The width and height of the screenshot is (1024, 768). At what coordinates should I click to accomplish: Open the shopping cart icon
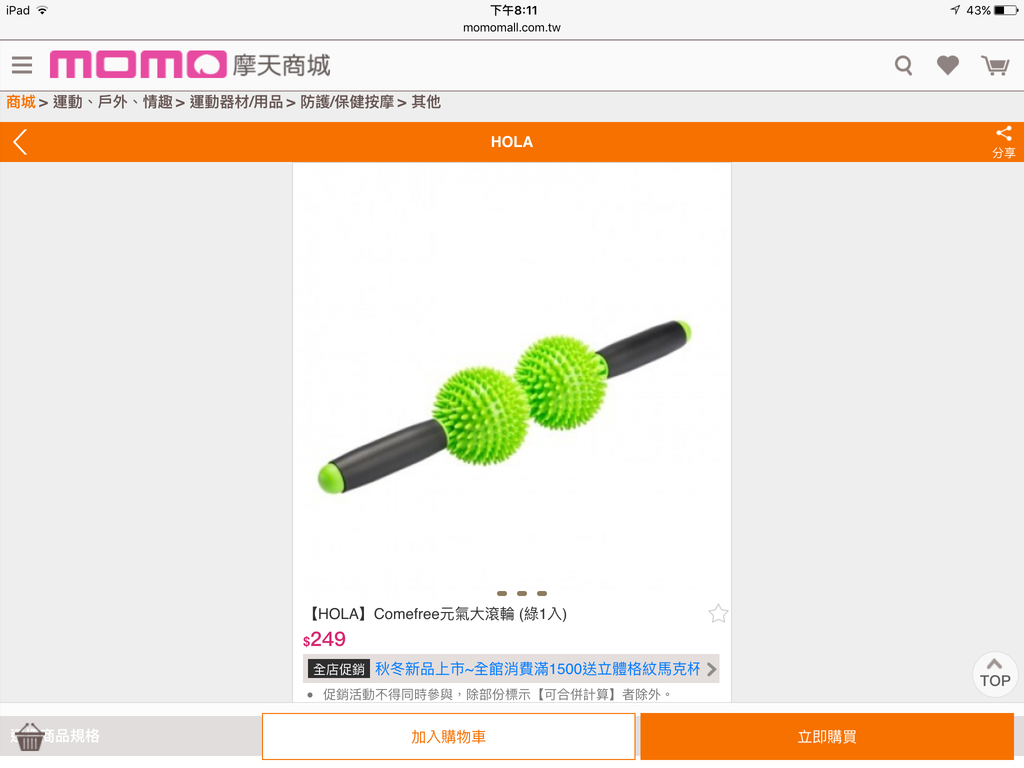point(995,65)
